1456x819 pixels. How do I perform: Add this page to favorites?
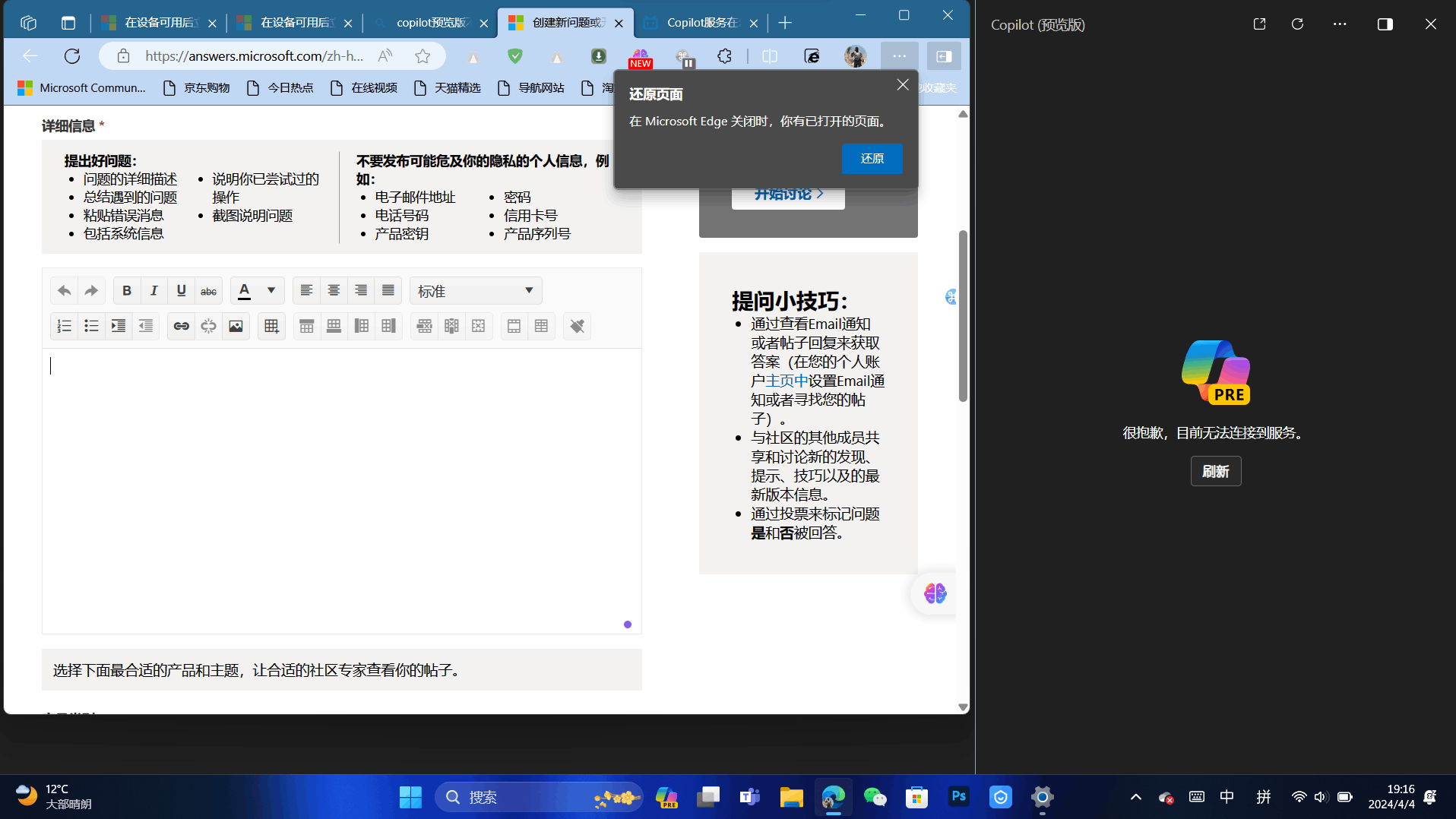(423, 56)
